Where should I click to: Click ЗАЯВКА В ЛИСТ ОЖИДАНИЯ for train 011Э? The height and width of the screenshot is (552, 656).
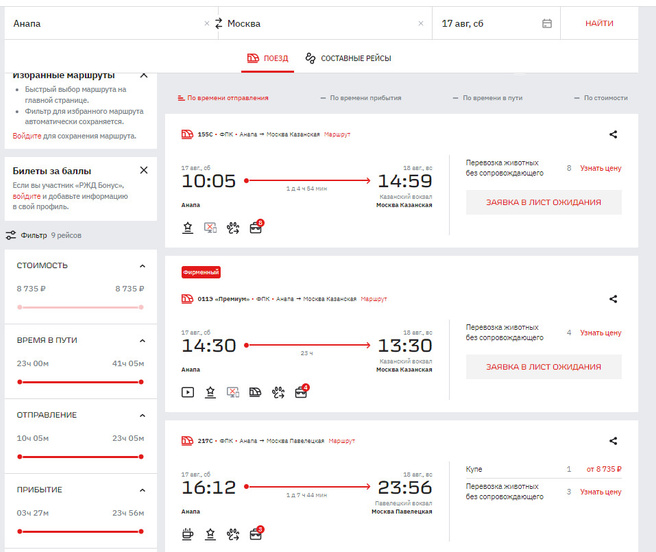click(x=543, y=367)
